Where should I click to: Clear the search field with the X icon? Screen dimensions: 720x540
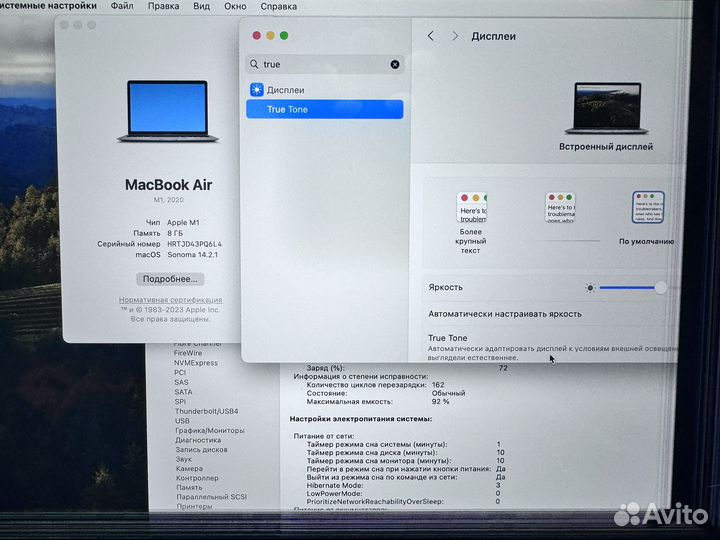pos(394,64)
